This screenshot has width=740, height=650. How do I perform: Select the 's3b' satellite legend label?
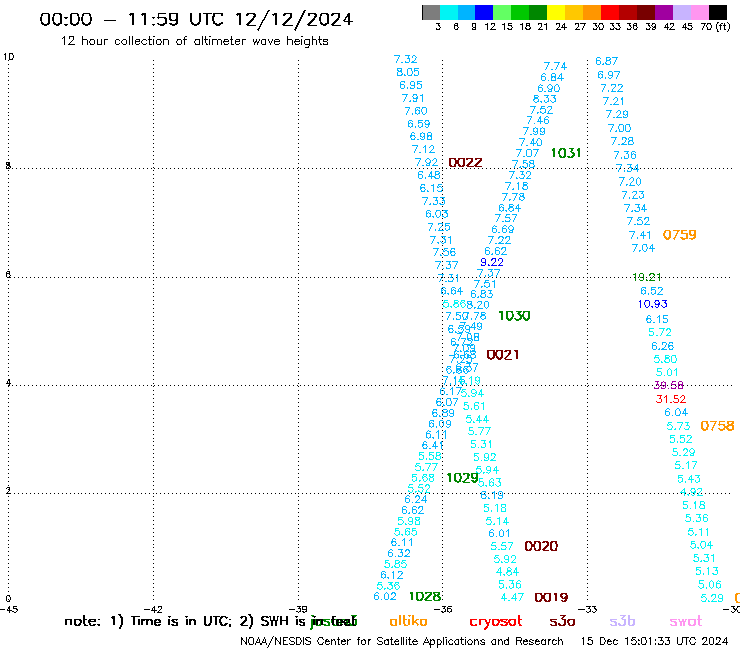622,621
